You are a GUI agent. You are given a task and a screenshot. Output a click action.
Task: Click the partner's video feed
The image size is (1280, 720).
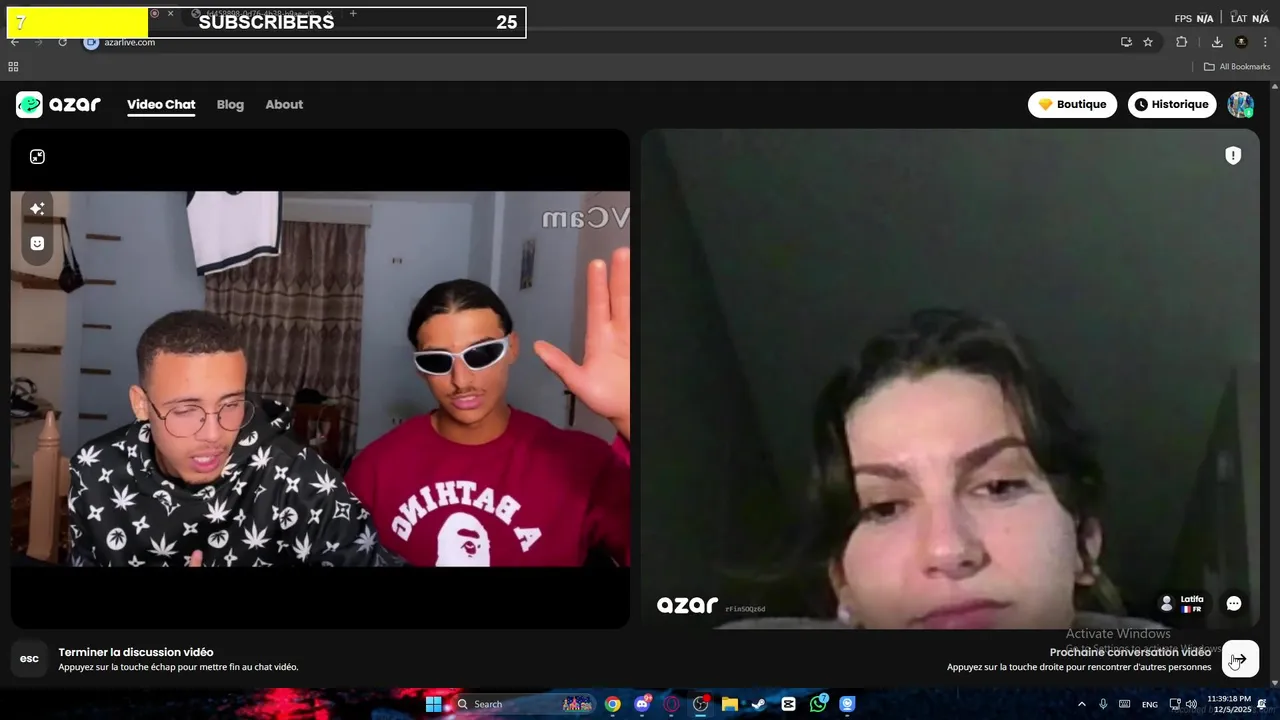click(949, 378)
